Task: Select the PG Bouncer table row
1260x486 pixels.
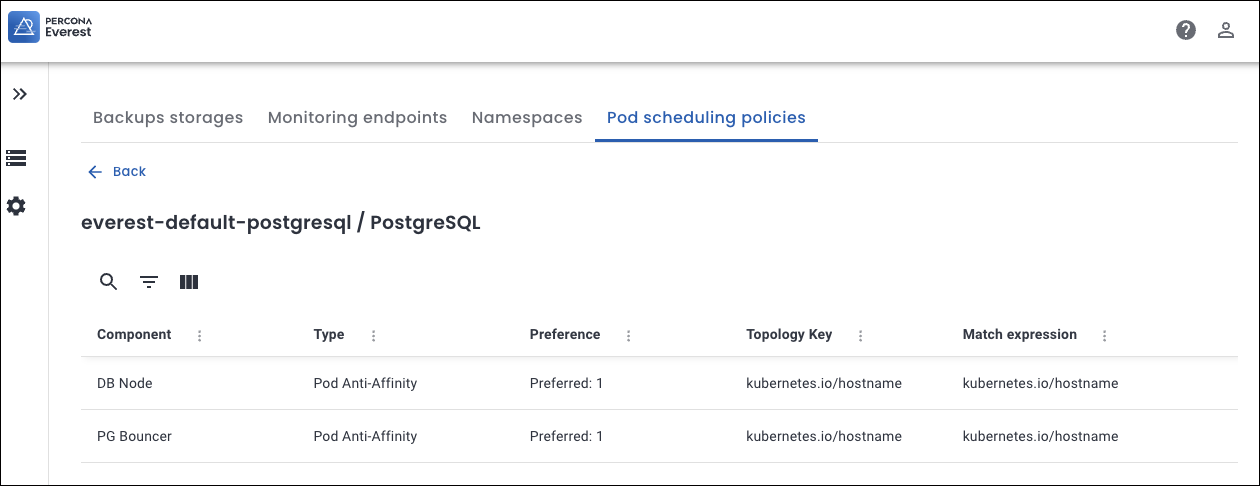Action: [600, 436]
